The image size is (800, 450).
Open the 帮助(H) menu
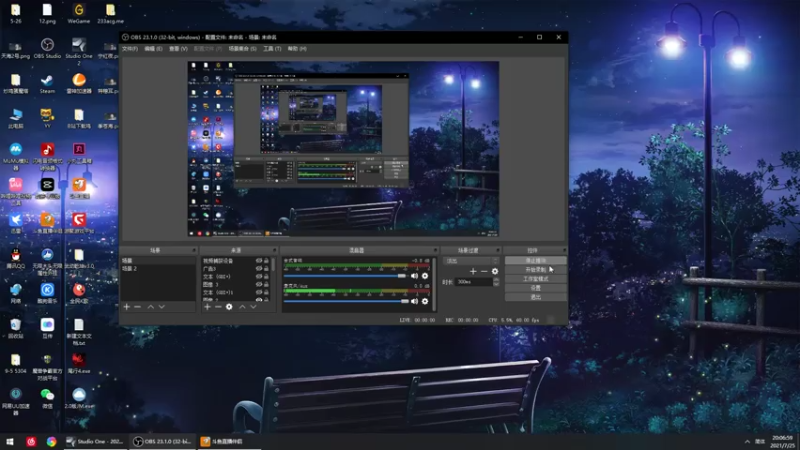(x=297, y=49)
